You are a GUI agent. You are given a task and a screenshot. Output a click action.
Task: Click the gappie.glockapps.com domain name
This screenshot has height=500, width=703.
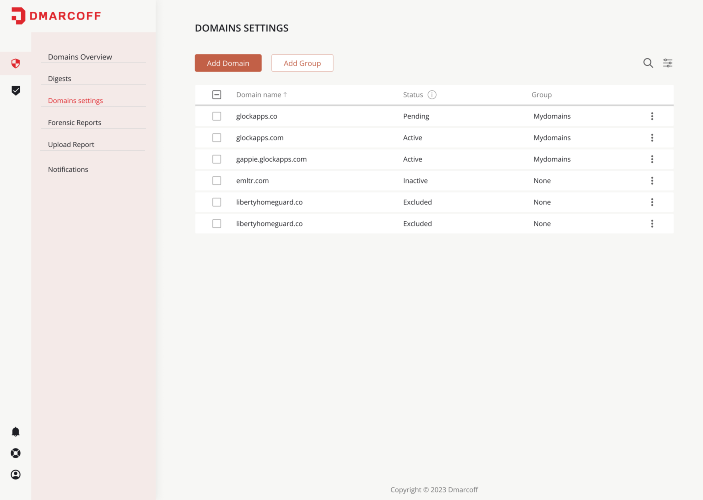[271, 159]
